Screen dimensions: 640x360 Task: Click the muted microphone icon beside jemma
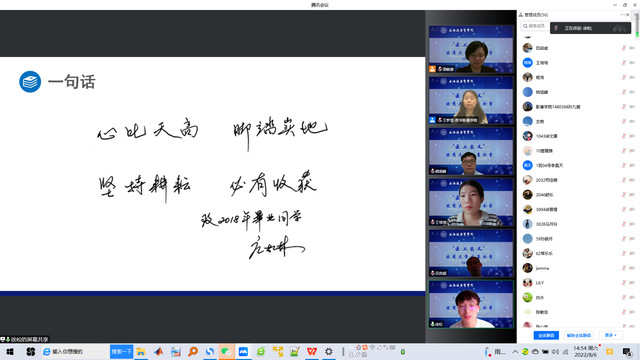624,268
